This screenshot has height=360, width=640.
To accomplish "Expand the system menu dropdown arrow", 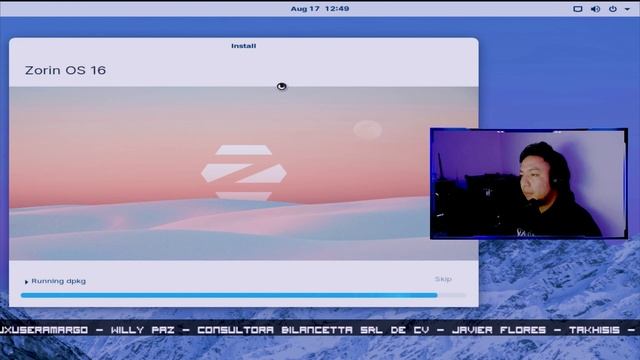I will 627,9.
